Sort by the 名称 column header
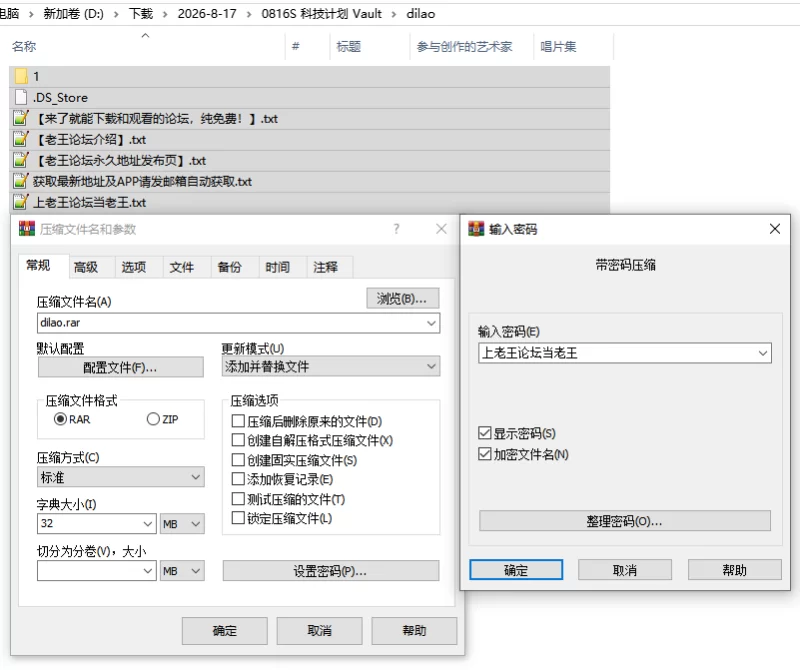 [24, 46]
